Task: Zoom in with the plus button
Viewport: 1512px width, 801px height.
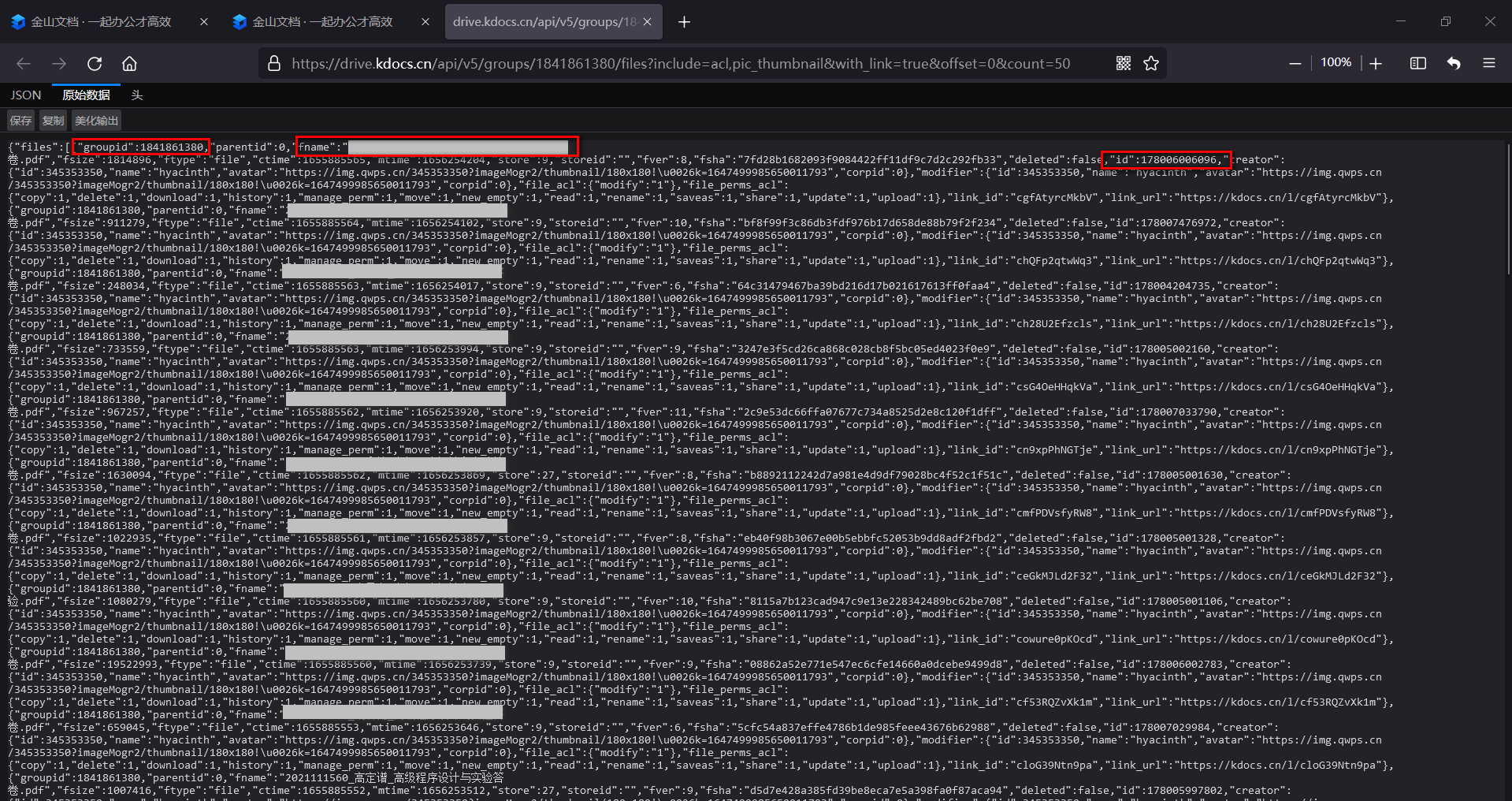Action: click(x=1376, y=63)
